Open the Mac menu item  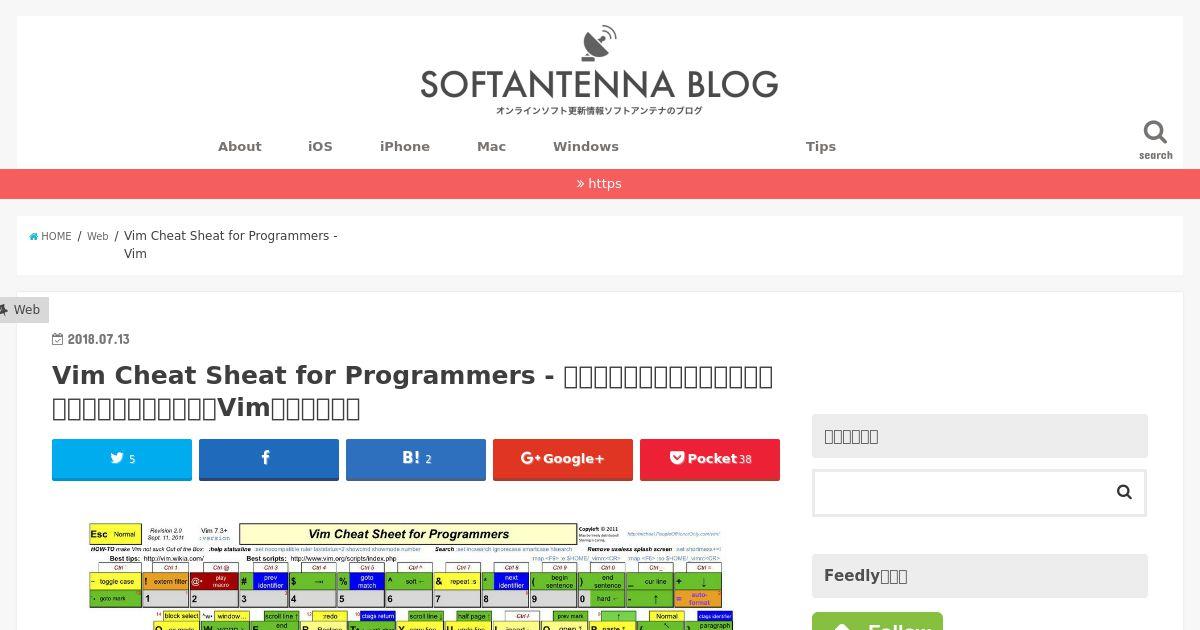(492, 146)
